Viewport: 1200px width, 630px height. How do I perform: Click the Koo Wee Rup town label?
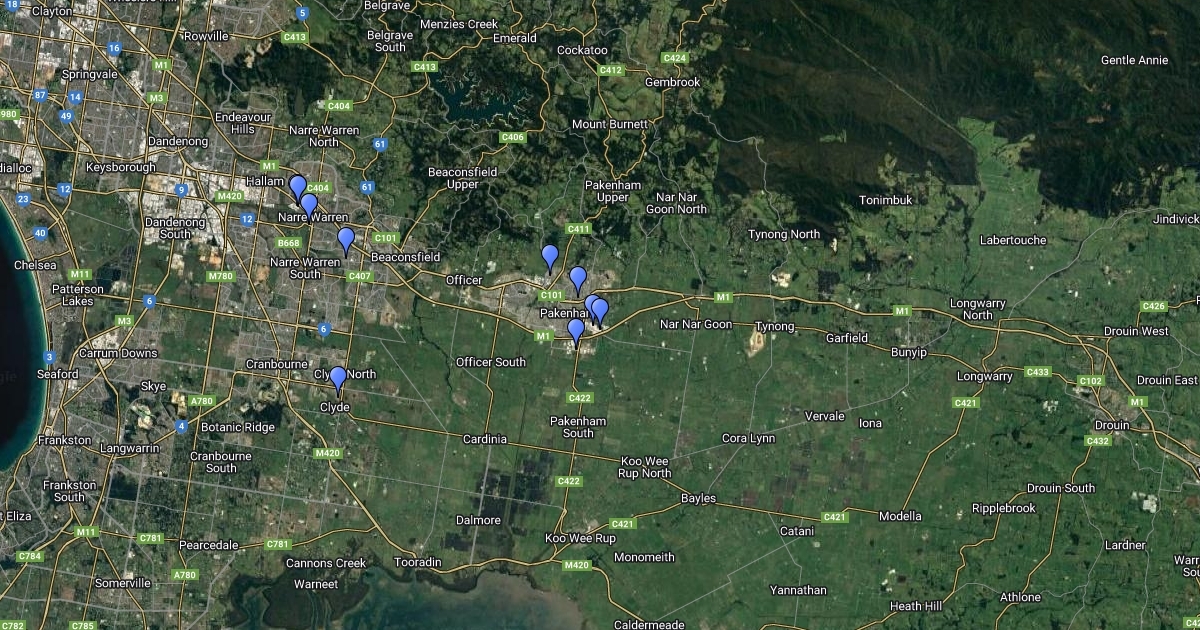pos(580,538)
